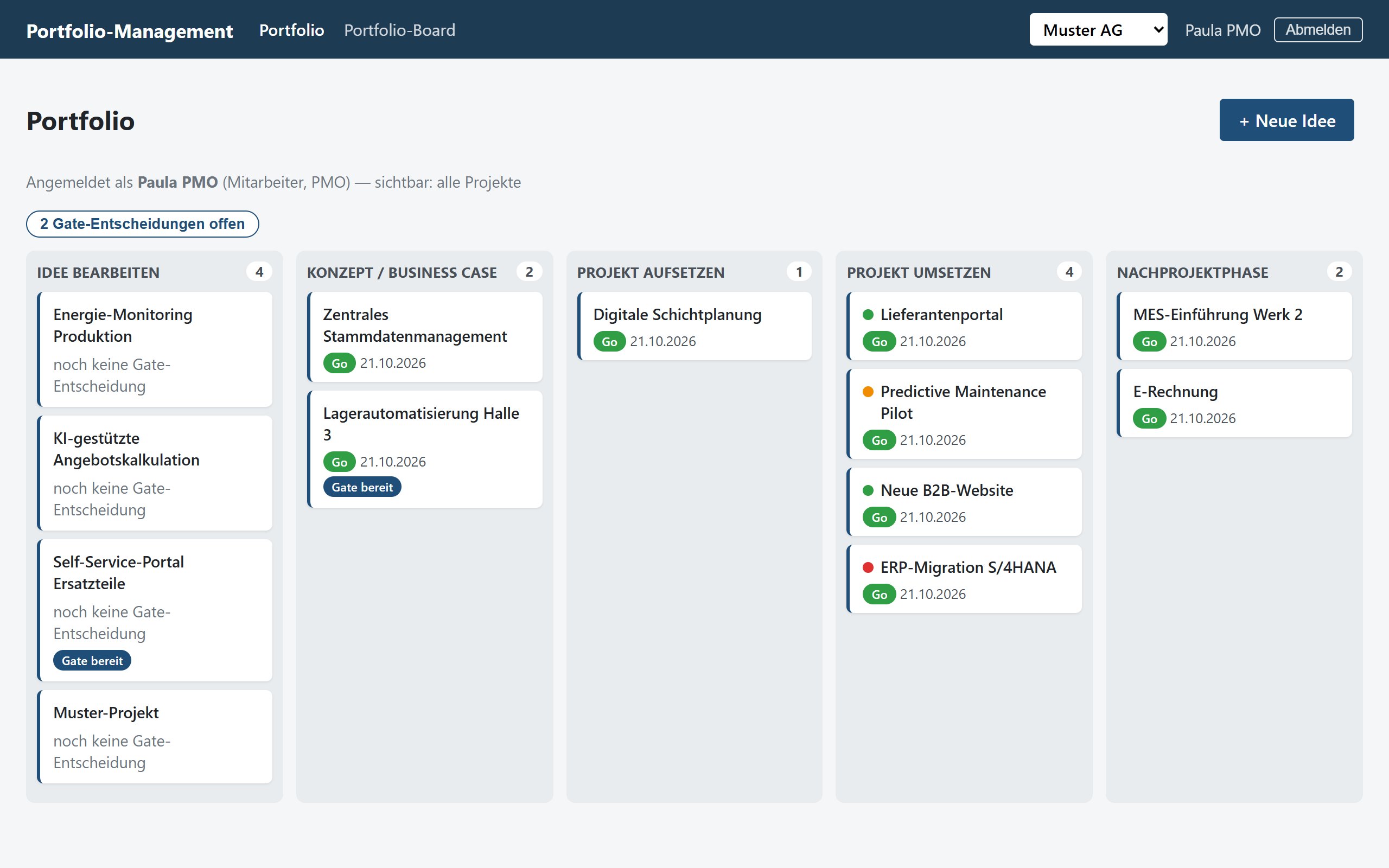
Task: Open the Muster AG company dropdown
Action: (1098, 29)
